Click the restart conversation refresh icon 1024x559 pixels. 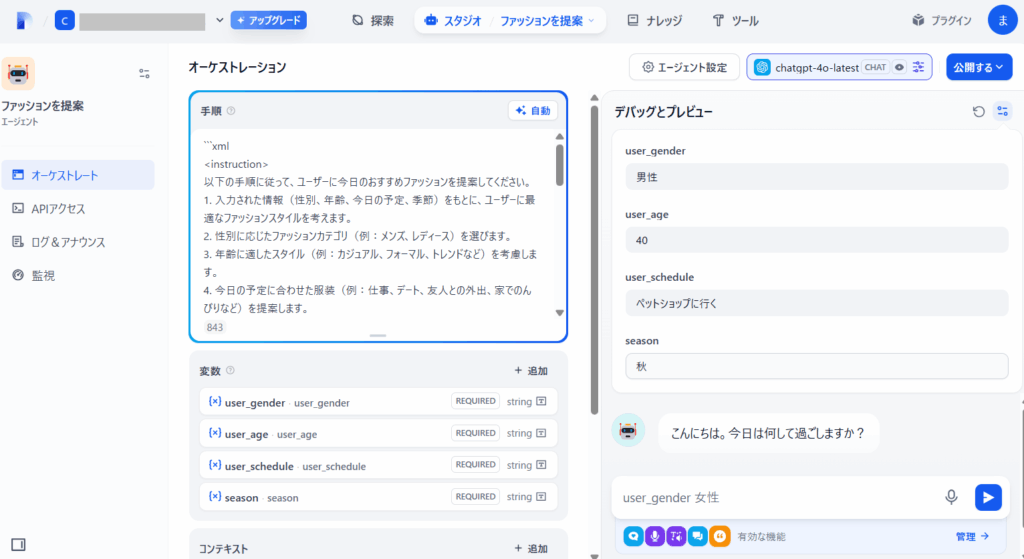(978, 112)
